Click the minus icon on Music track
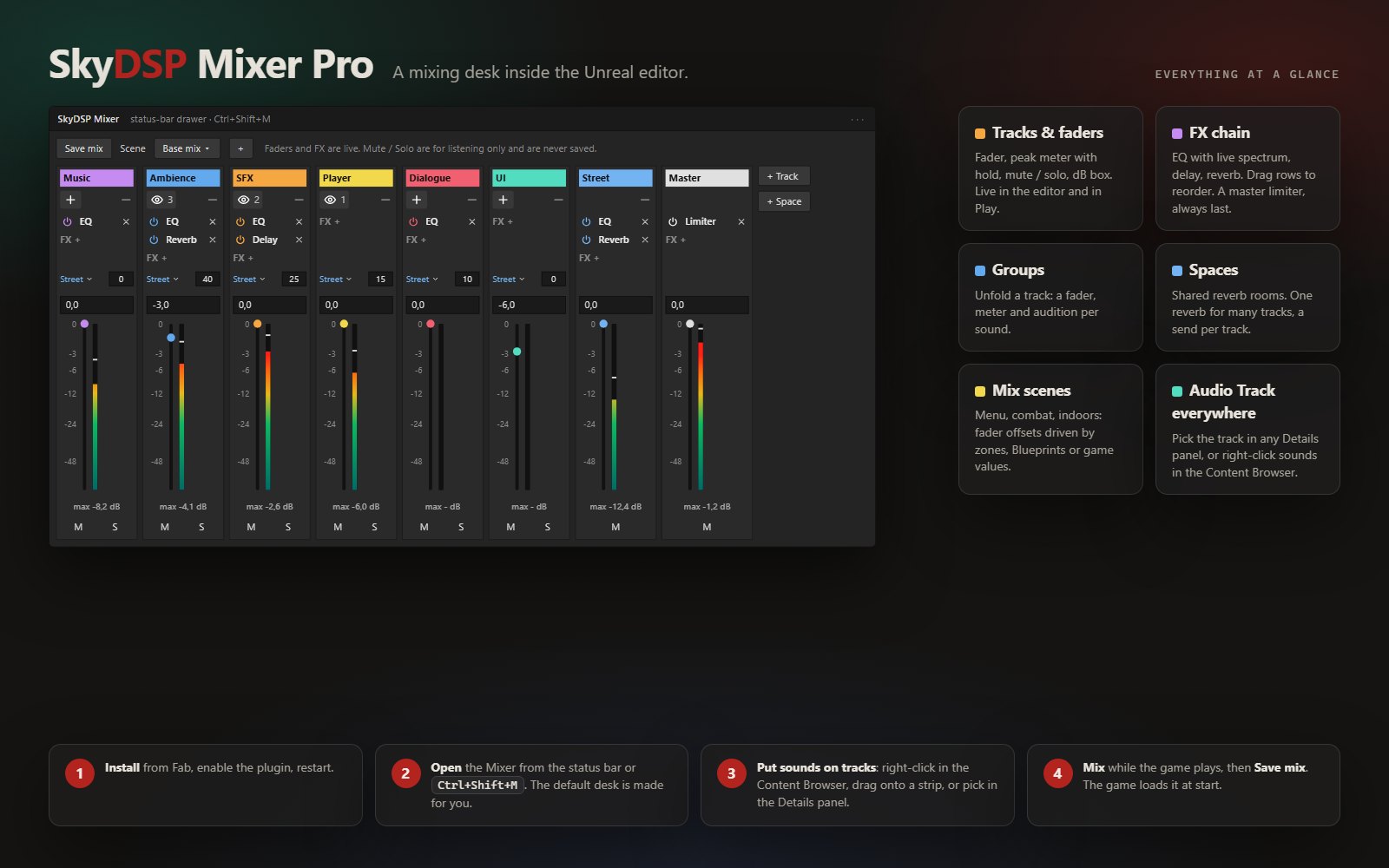Screen dimensions: 1389x868 [126, 200]
